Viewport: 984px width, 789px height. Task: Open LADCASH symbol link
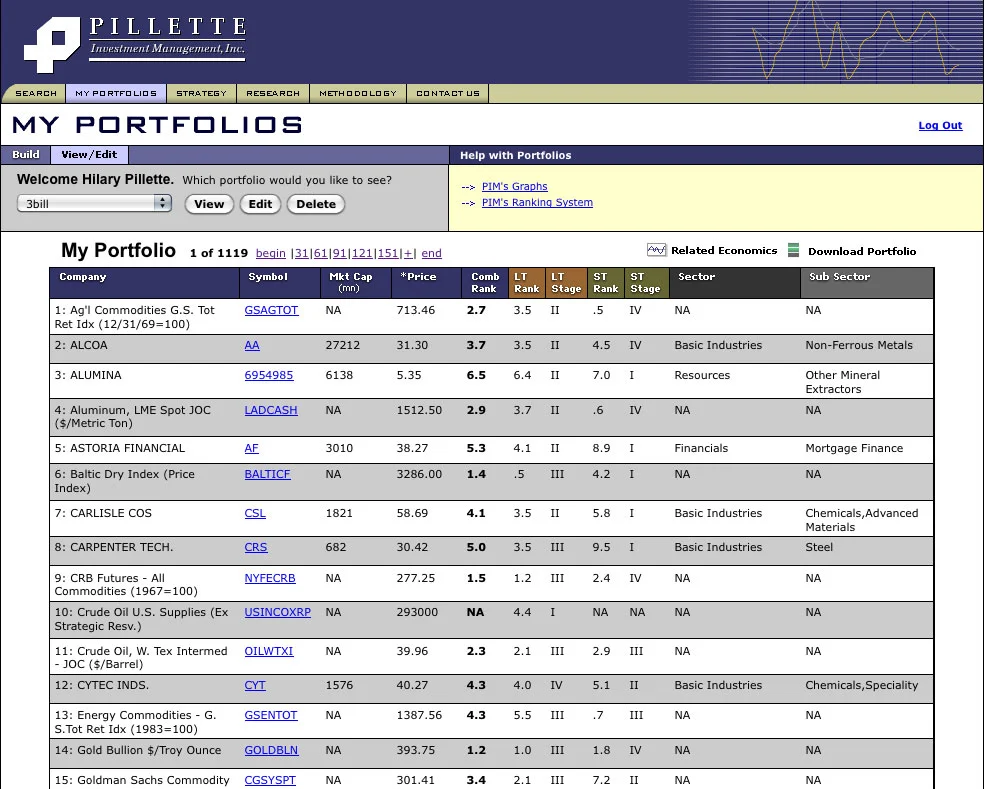point(270,410)
